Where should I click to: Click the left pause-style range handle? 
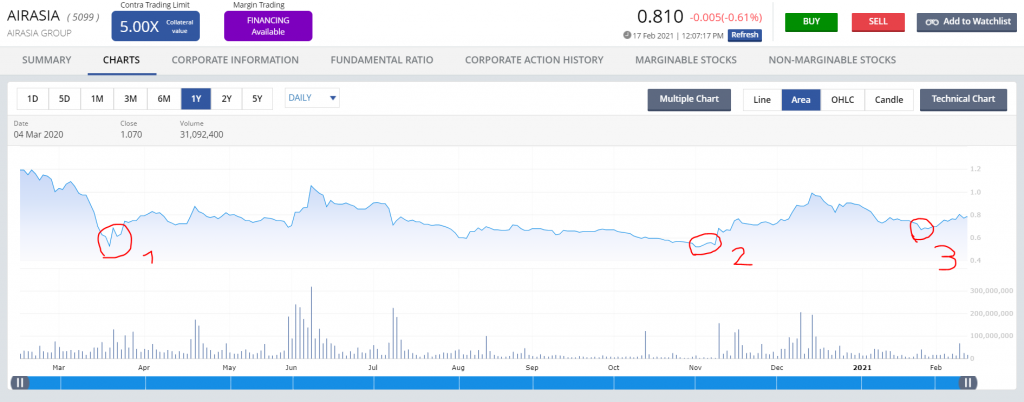click(20, 383)
